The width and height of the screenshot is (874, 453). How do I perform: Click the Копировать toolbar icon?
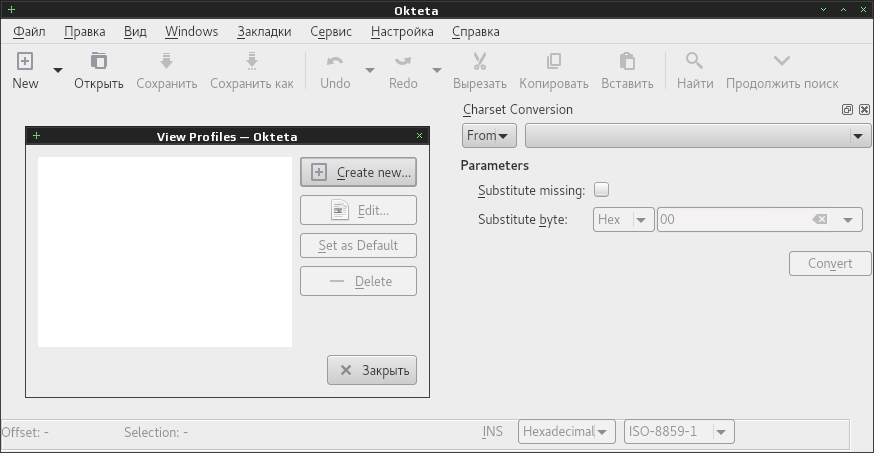(553, 61)
